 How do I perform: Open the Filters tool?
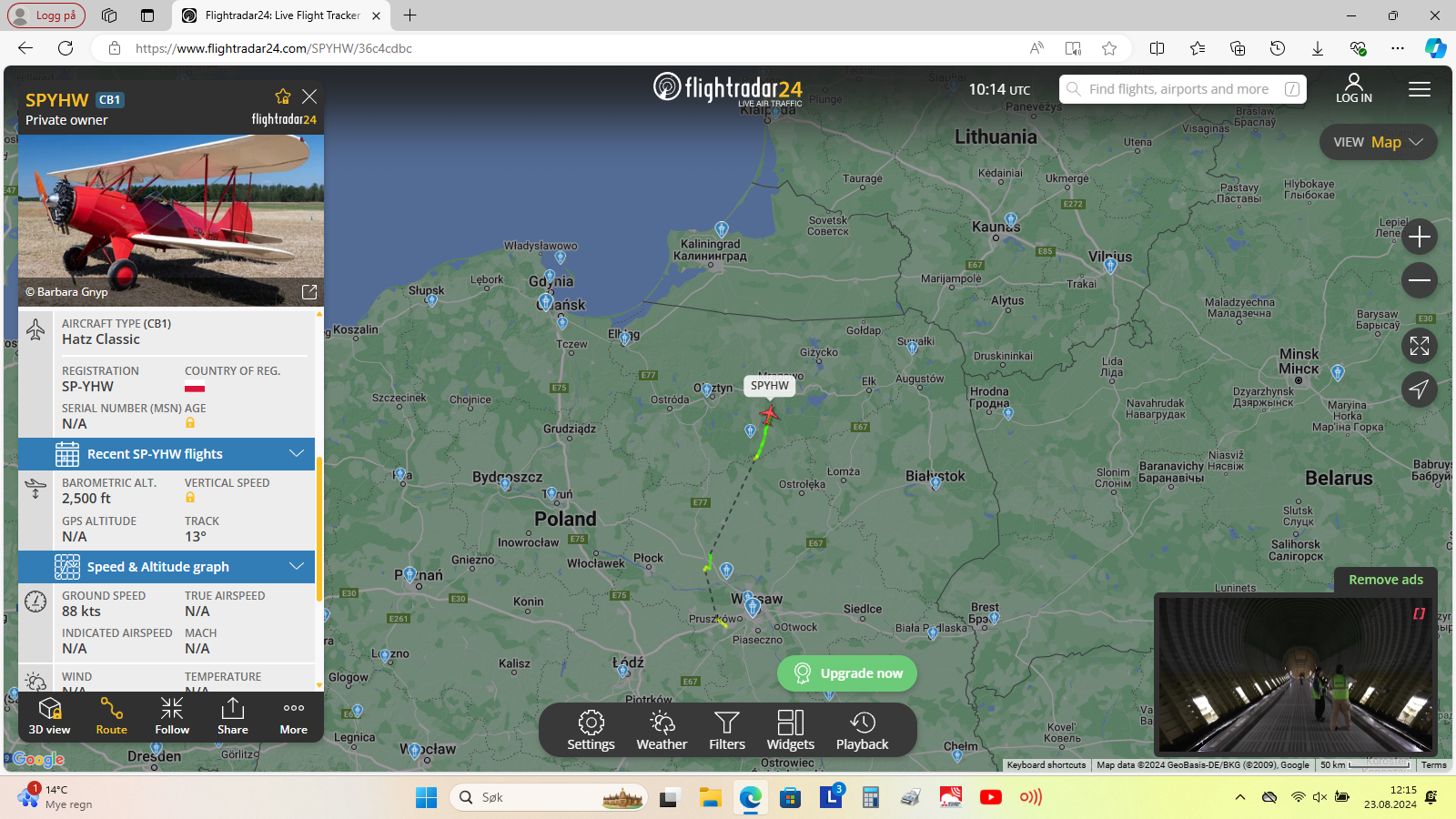pos(727,730)
